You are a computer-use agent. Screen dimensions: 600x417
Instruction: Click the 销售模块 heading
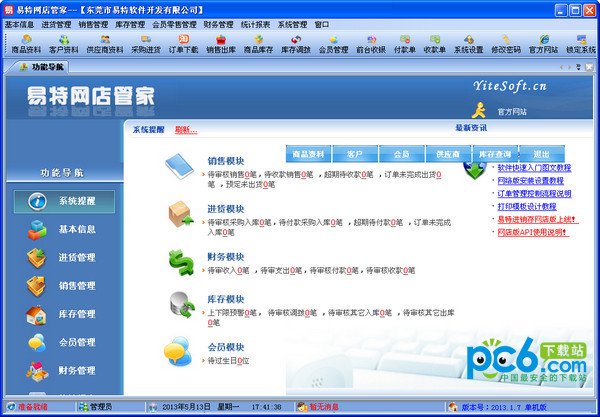pos(226,161)
